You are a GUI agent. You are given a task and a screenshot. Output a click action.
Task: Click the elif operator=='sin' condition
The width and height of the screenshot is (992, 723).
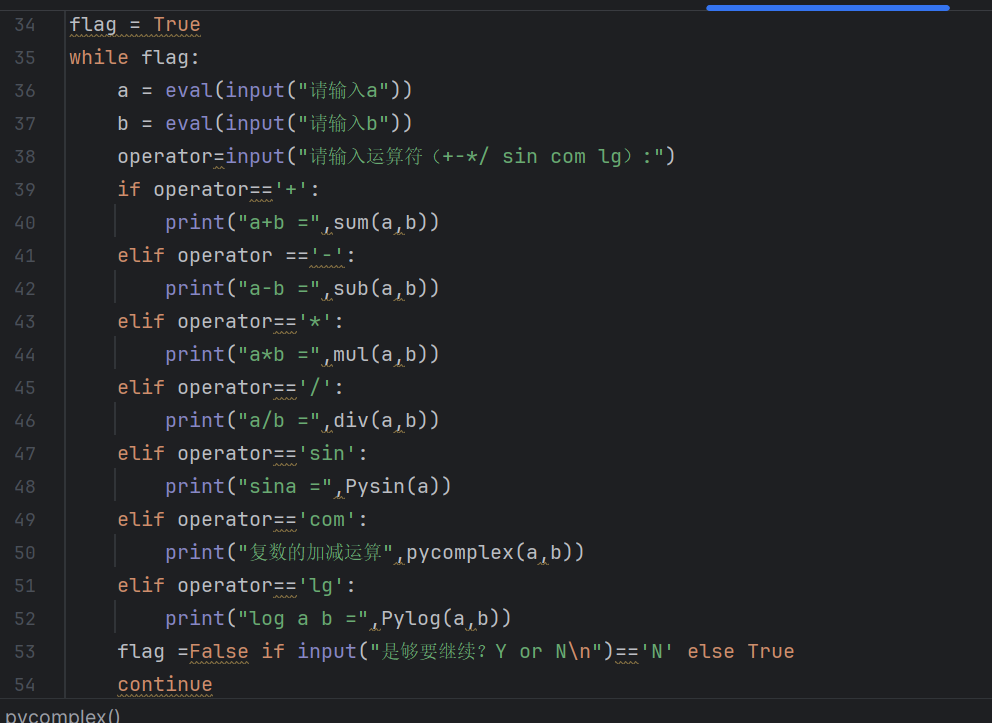pos(242,454)
